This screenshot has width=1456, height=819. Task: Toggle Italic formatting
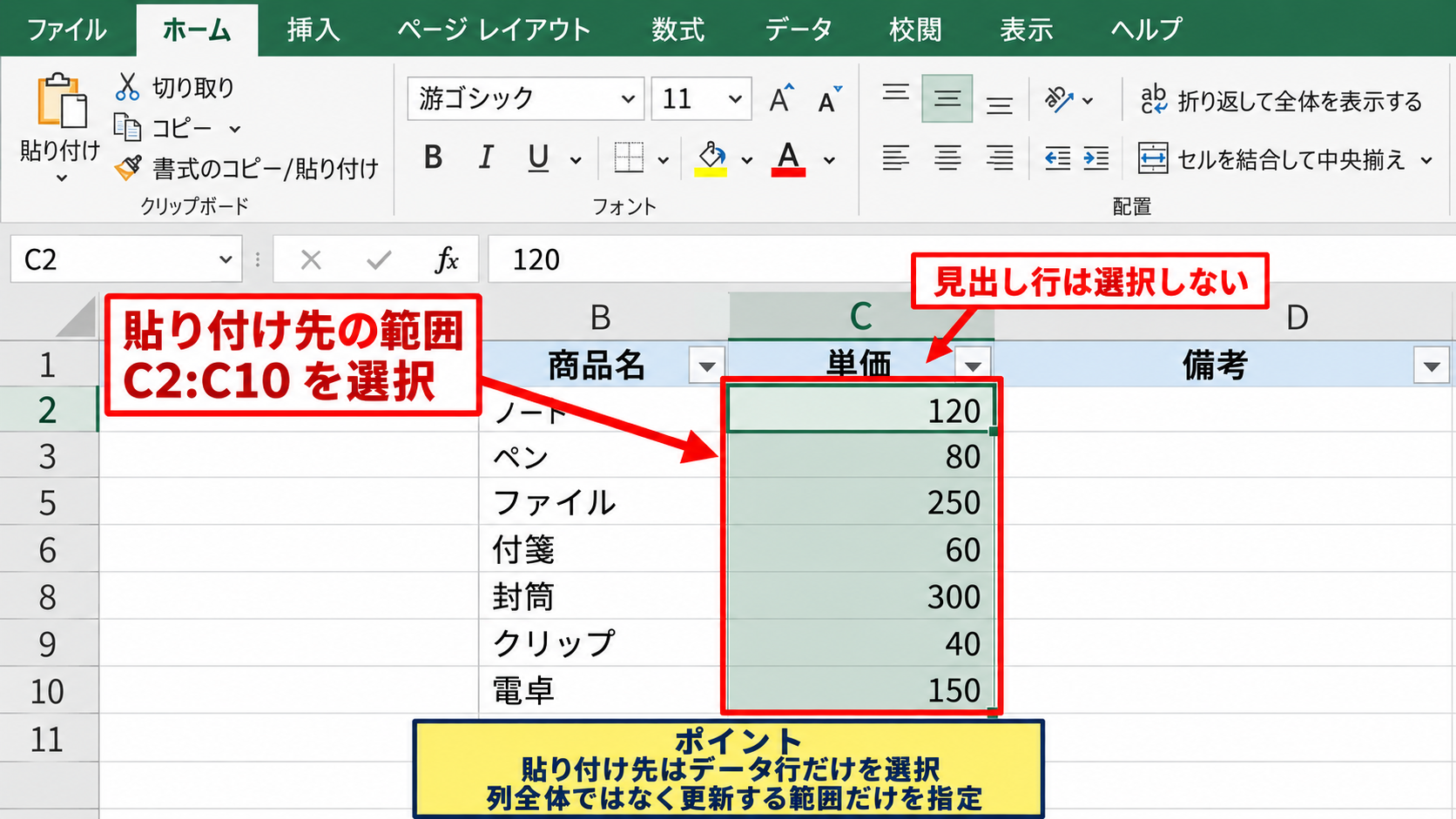486,158
